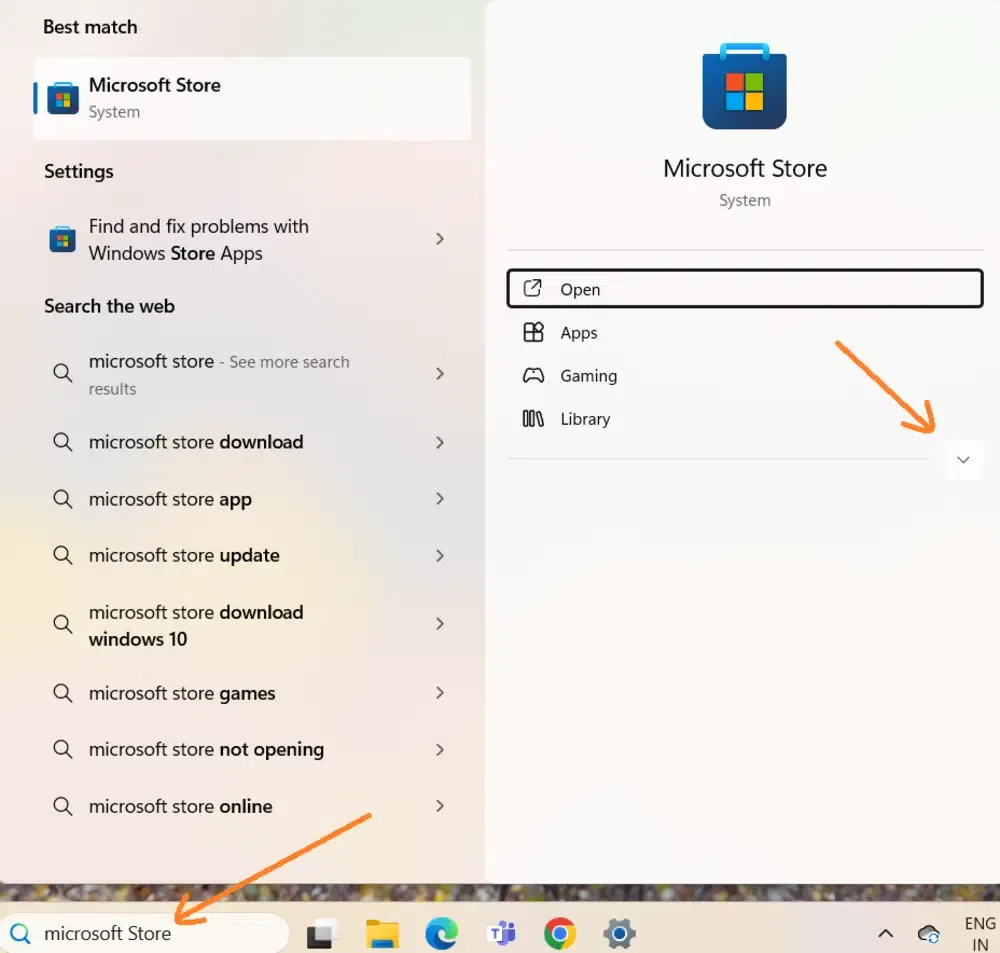
Task: Choose 'microsoft store online' web suggestion
Action: click(x=252, y=806)
